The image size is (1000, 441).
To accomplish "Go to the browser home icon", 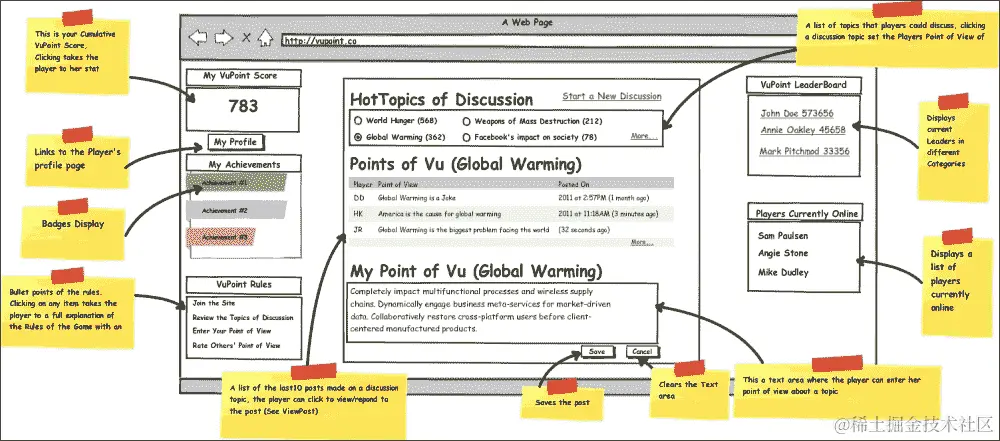I will [x=265, y=38].
